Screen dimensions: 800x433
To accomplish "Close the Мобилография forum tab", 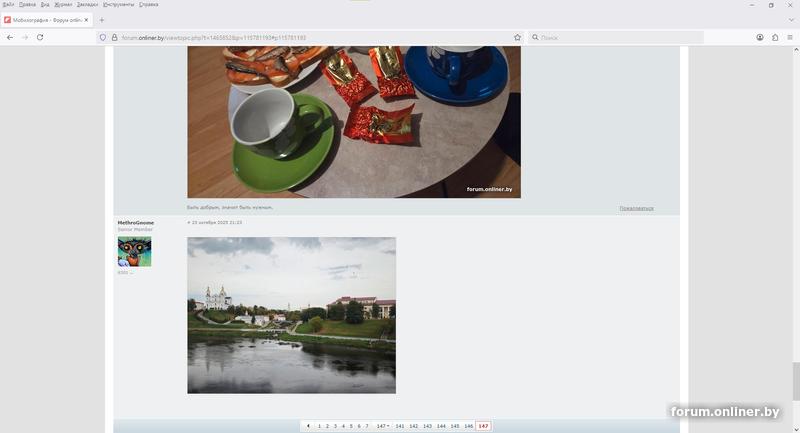I will point(86,20).
